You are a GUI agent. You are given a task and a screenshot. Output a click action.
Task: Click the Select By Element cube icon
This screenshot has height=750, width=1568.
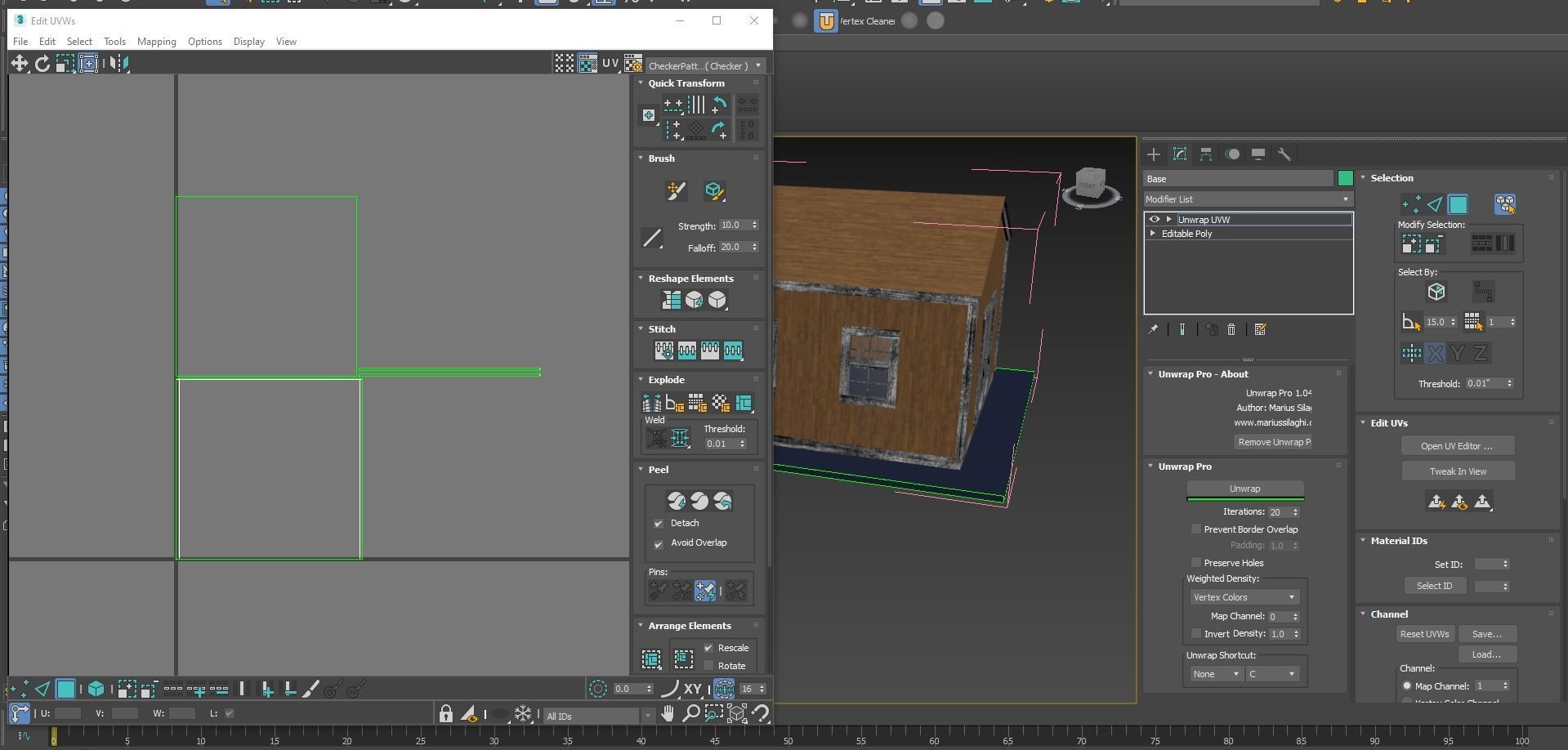tap(1436, 292)
